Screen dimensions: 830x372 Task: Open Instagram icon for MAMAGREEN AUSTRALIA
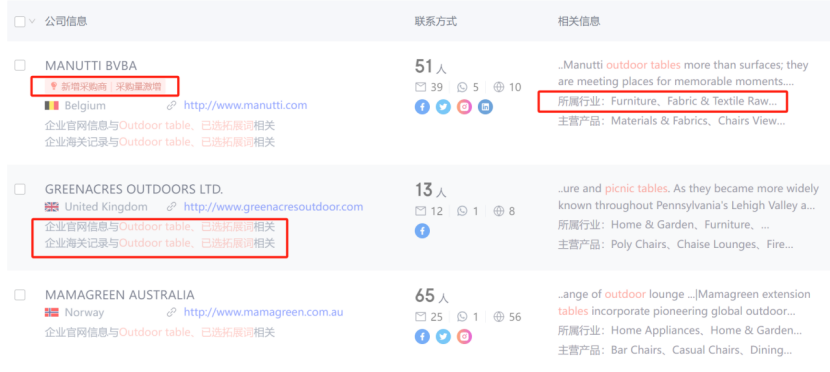464,336
